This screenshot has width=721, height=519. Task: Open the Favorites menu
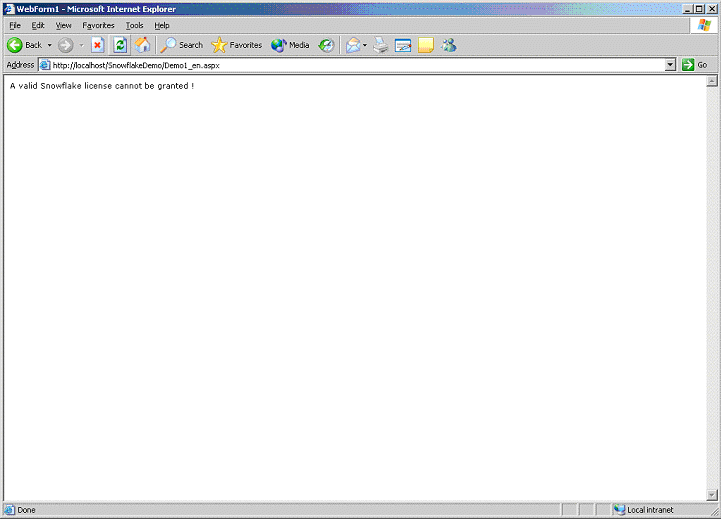(98, 25)
